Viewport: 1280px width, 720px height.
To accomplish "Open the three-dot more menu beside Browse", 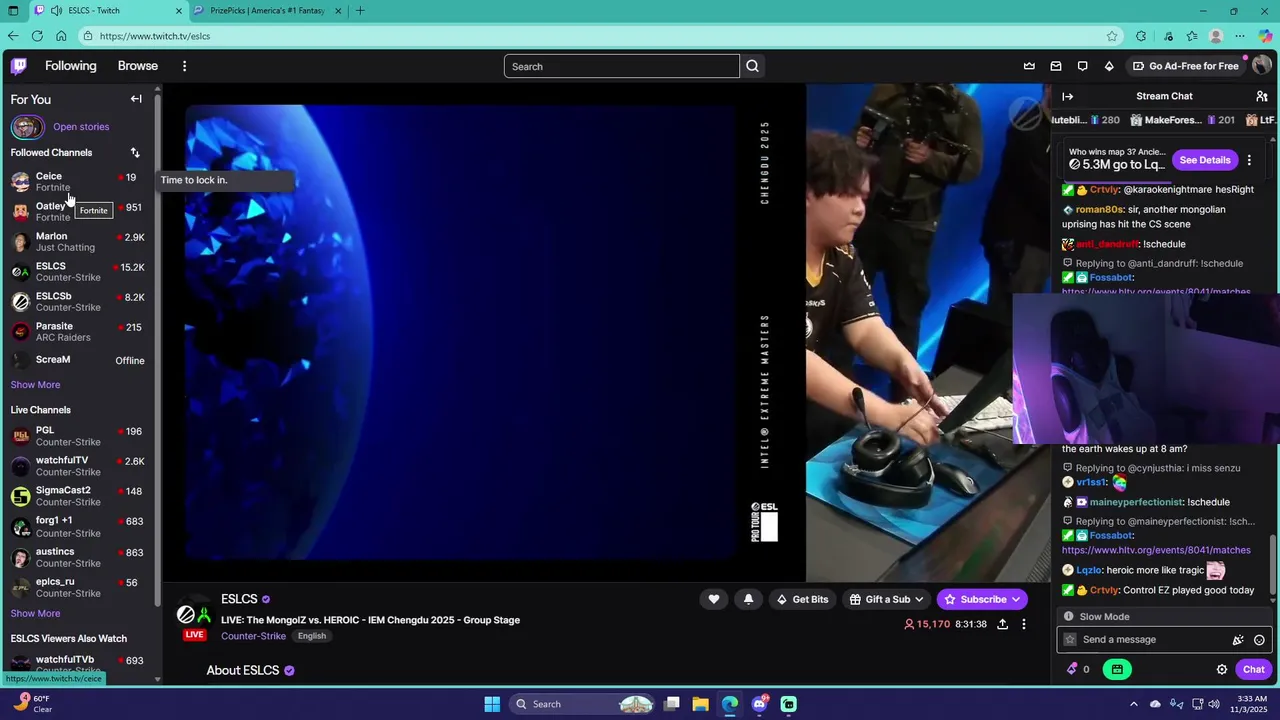I will (x=184, y=66).
